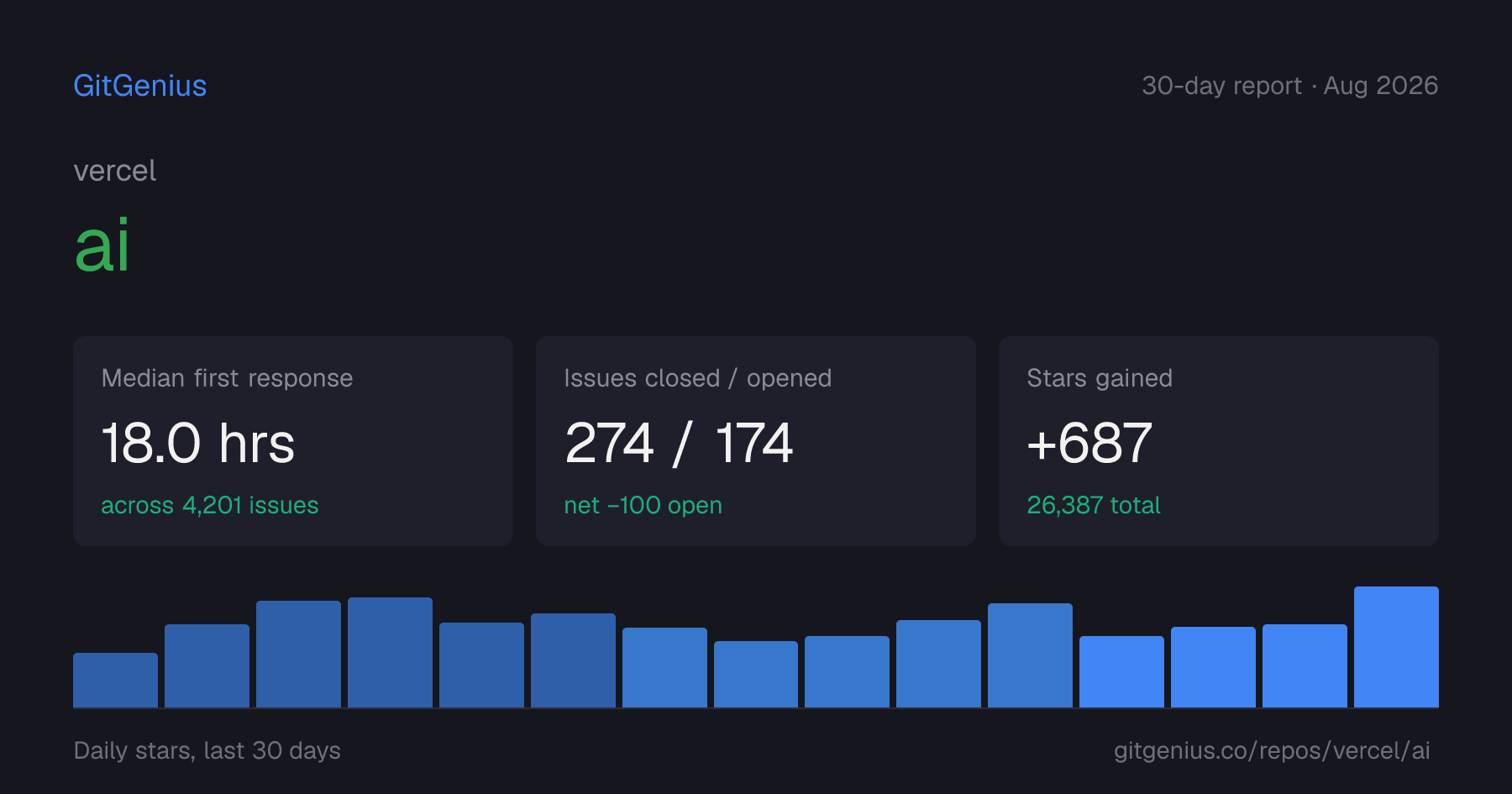Select the "Median first response" label
The height and width of the screenshot is (794, 1512).
click(227, 378)
